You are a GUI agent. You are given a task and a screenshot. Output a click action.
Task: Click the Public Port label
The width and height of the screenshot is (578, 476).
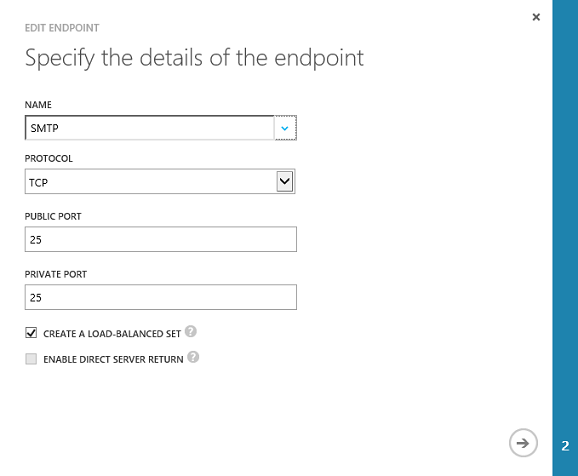pyautogui.click(x=53, y=216)
